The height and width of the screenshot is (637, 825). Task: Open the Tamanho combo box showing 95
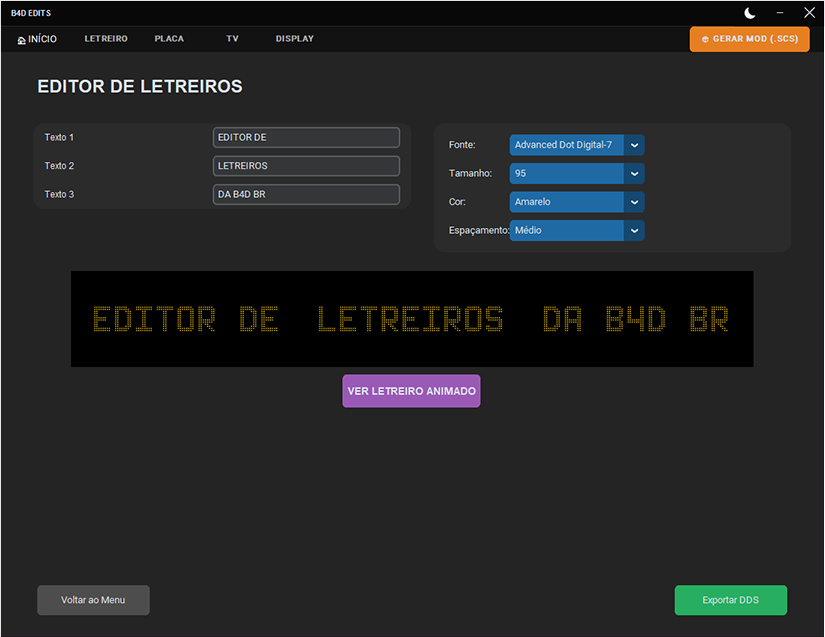(x=577, y=173)
